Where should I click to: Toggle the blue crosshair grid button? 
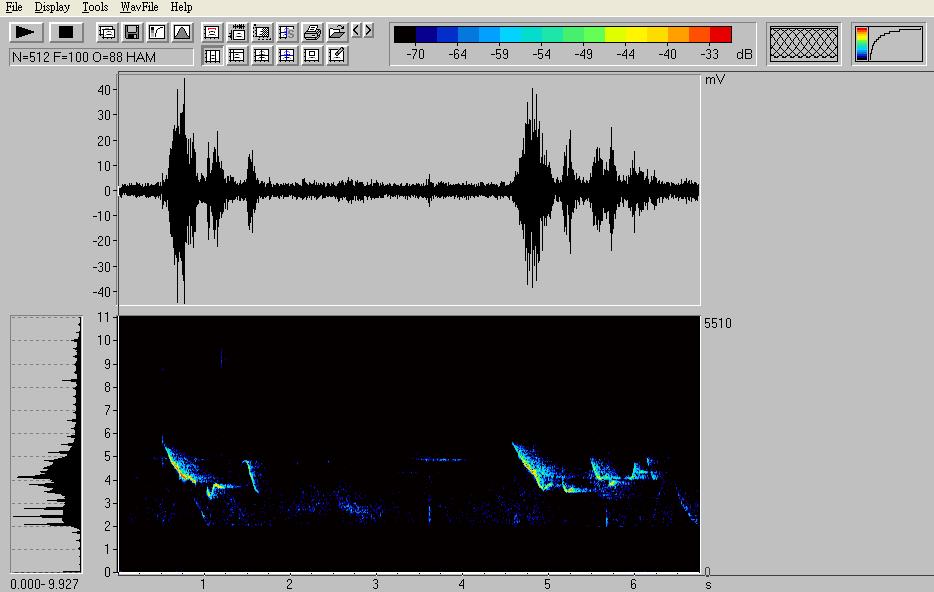coord(287,56)
